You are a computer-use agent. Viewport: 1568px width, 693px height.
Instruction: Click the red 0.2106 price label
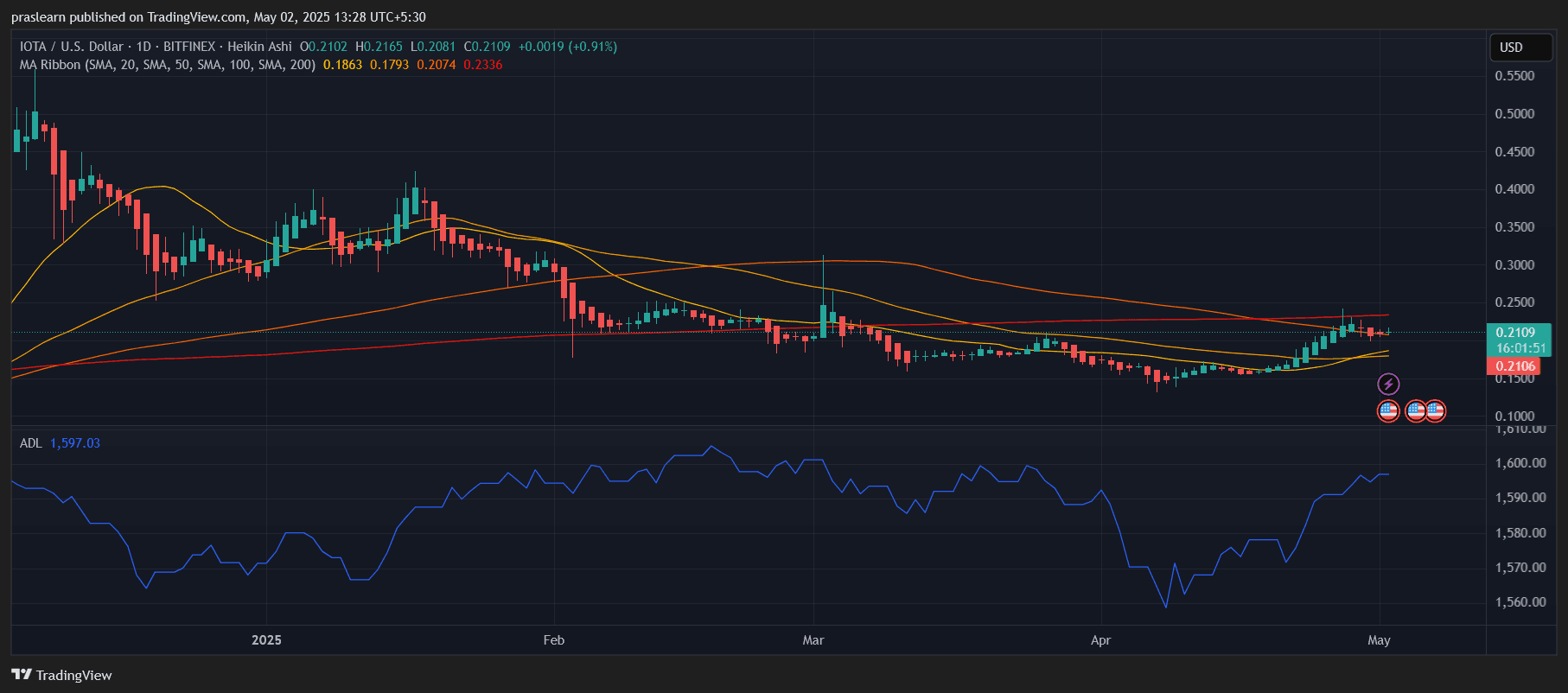click(x=1515, y=366)
